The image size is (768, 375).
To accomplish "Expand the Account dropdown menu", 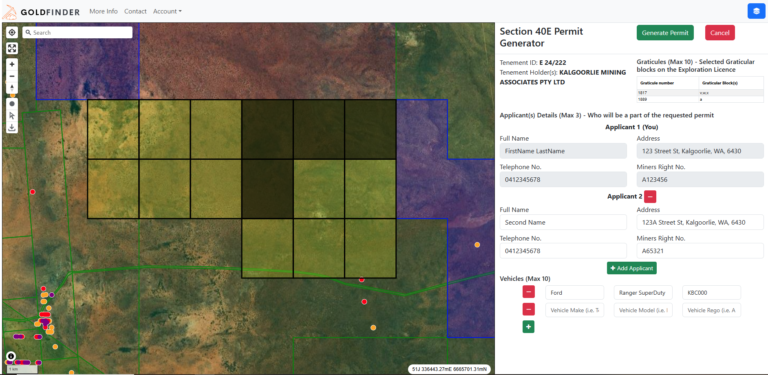I will pos(167,11).
